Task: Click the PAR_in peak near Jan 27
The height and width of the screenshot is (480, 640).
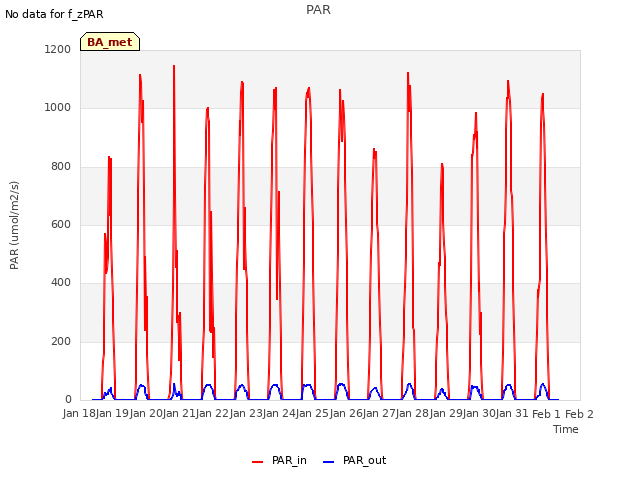Action: (x=408, y=73)
